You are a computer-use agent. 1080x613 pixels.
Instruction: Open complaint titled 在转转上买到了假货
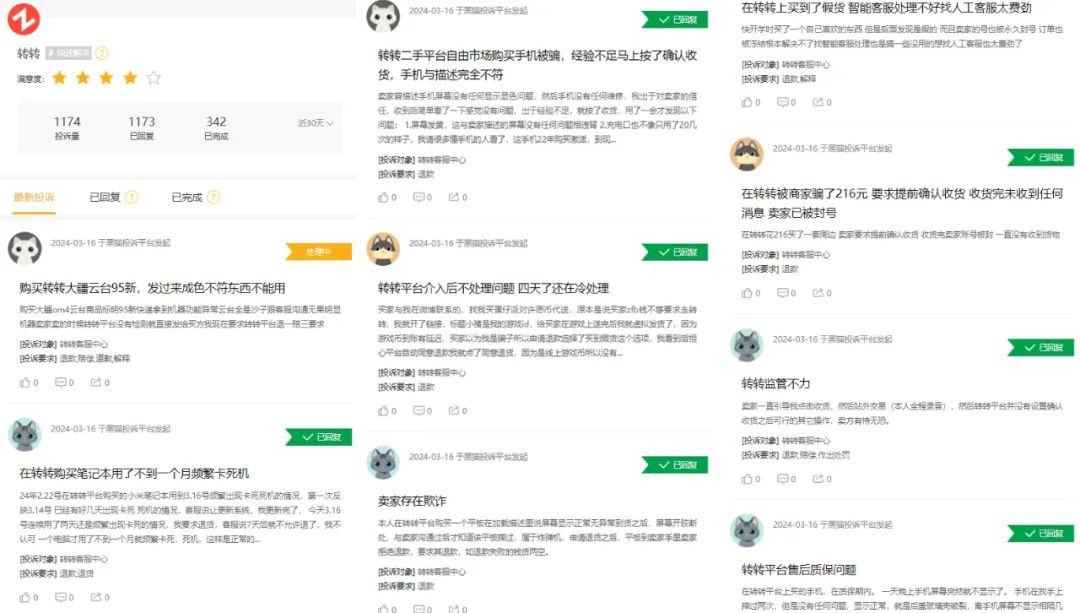[x=886, y=8]
